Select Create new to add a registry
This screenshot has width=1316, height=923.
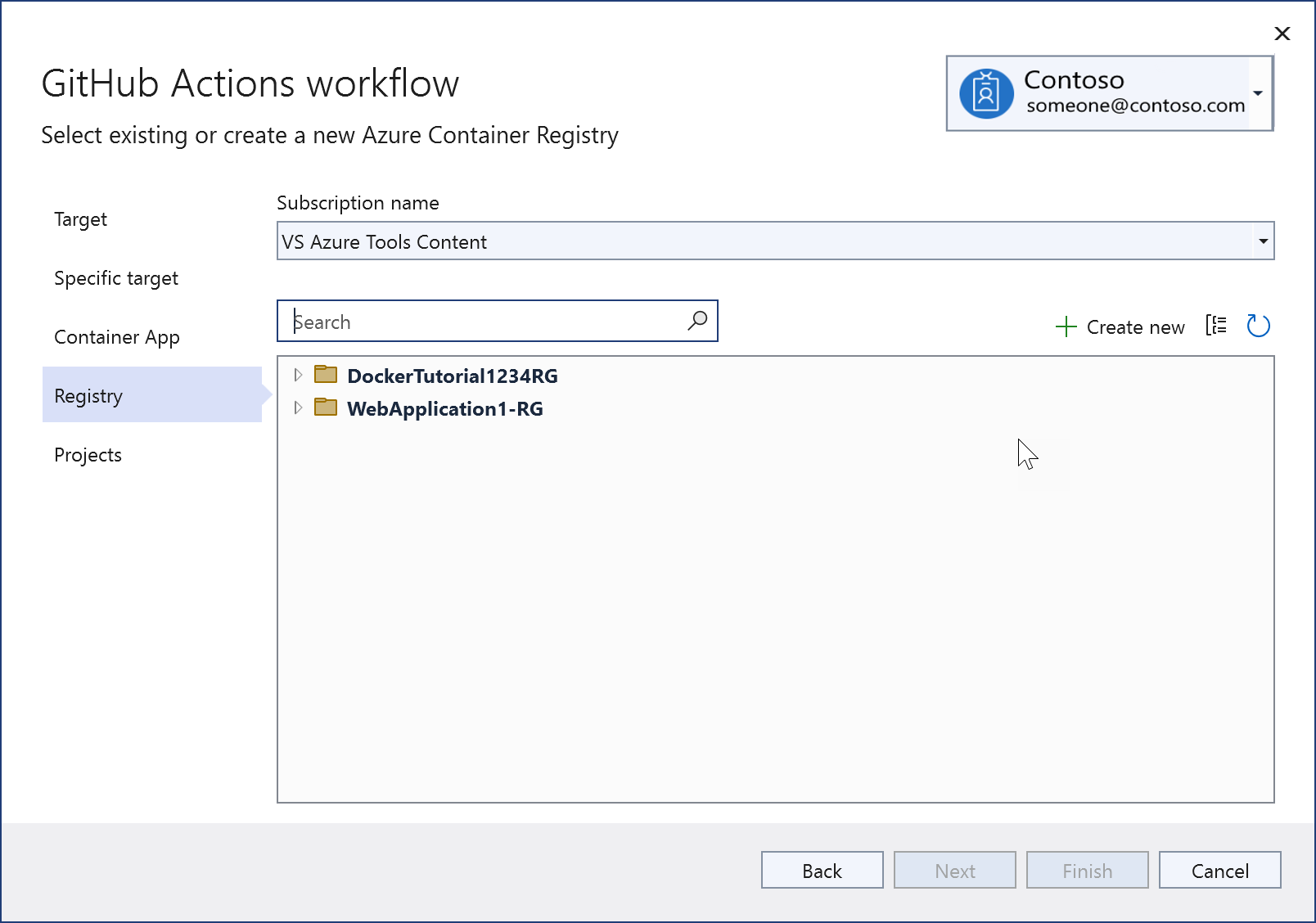1135,326
